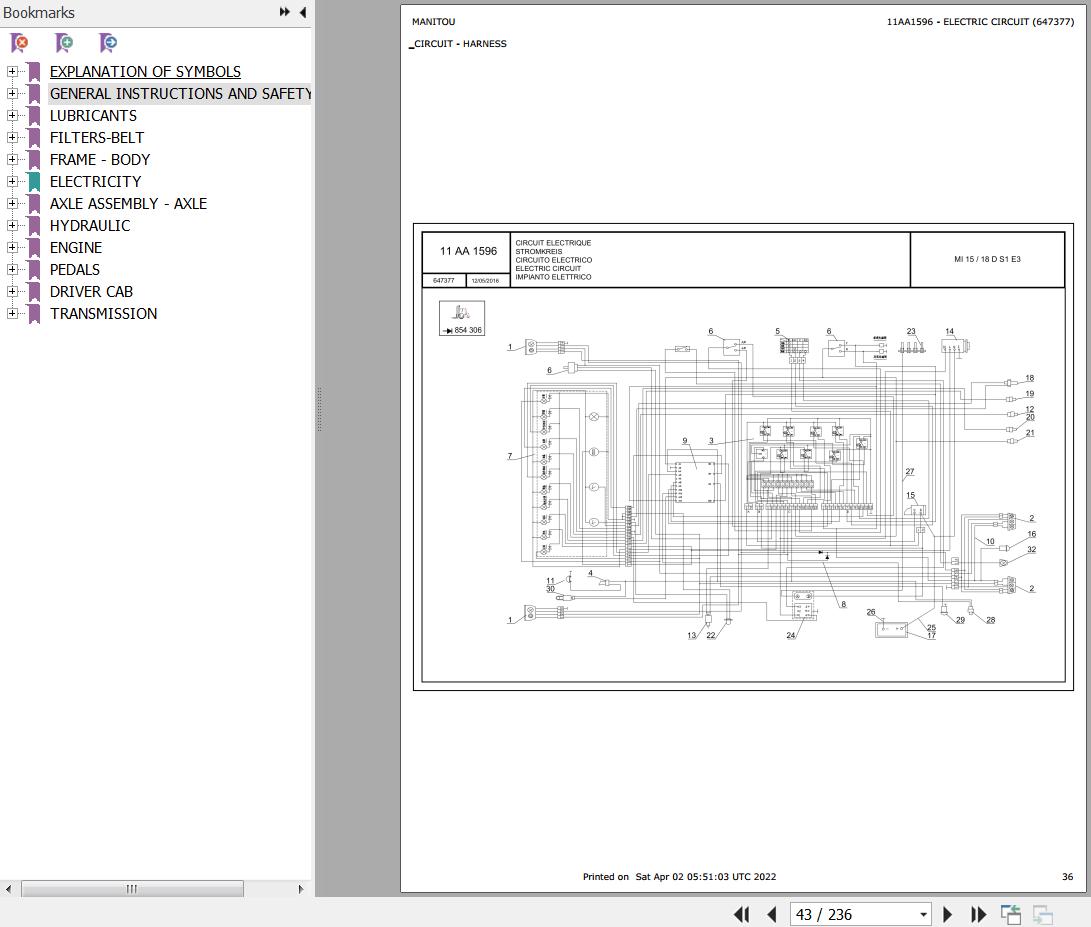Expand the TRANSMISSION bookmark node
Image resolution: width=1091 pixels, height=927 pixels.
coord(12,314)
